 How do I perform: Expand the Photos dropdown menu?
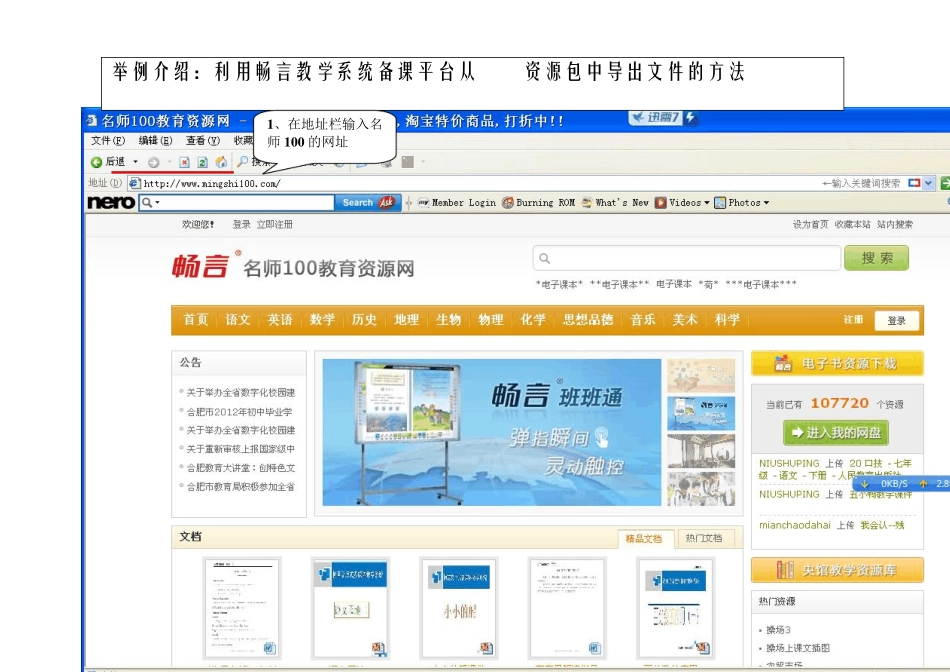pos(766,203)
